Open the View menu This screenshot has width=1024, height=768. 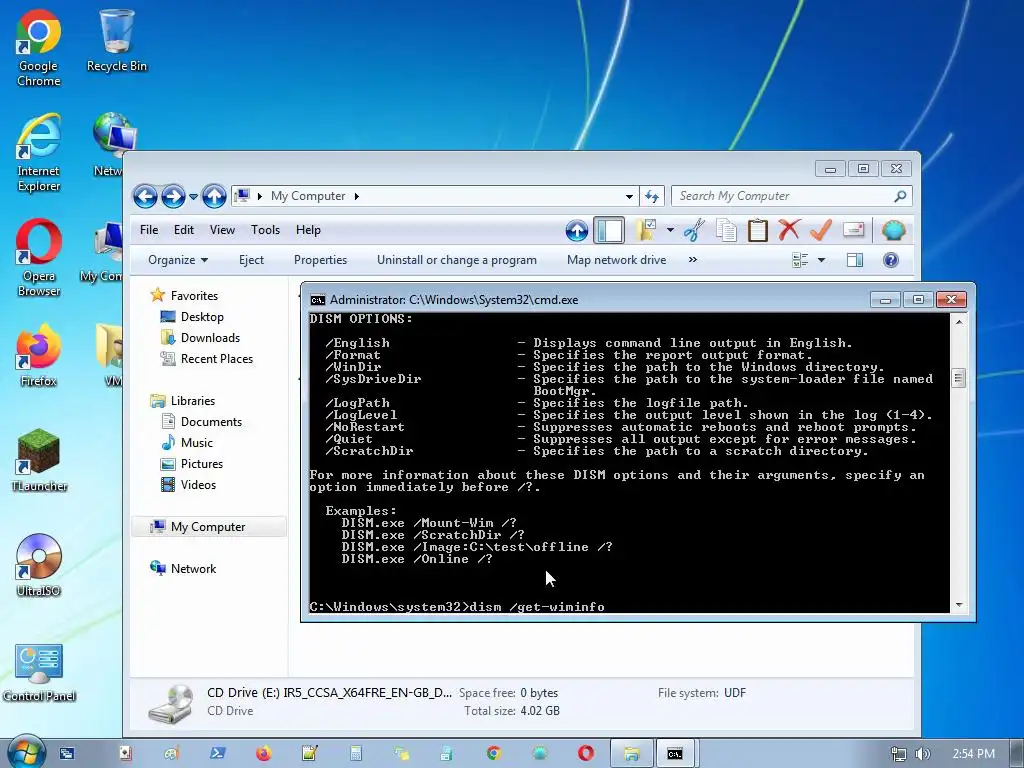pyautogui.click(x=222, y=230)
